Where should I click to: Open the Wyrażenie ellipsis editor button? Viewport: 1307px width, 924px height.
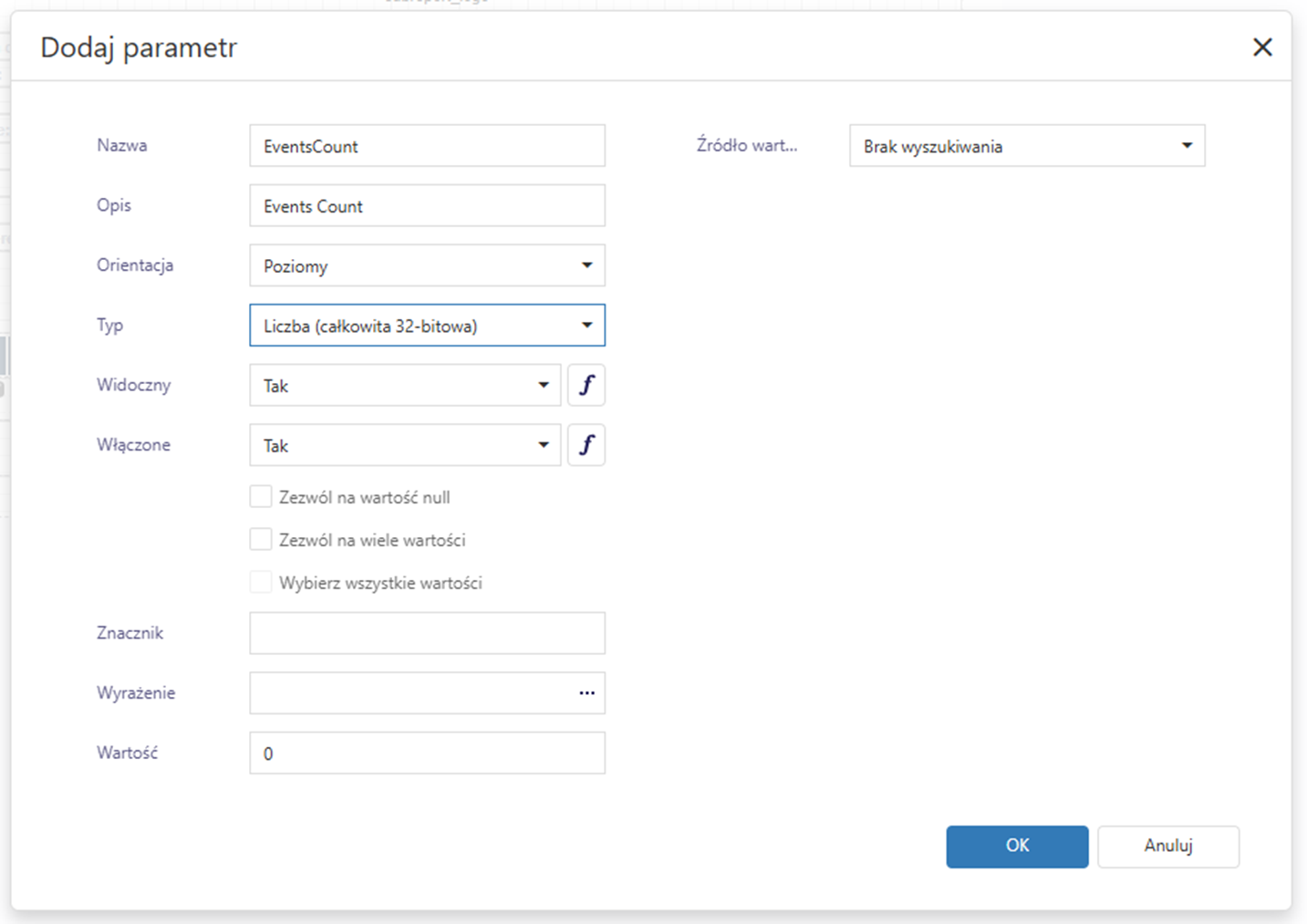click(586, 693)
